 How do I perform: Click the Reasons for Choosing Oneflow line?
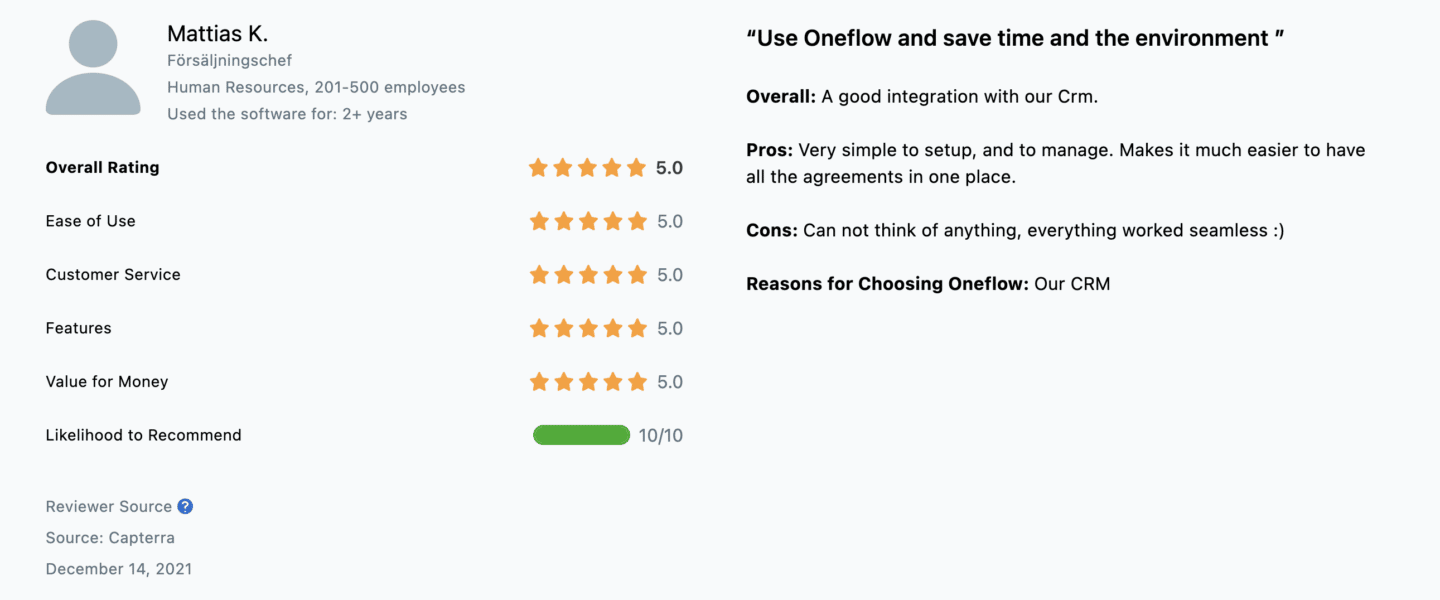928,284
